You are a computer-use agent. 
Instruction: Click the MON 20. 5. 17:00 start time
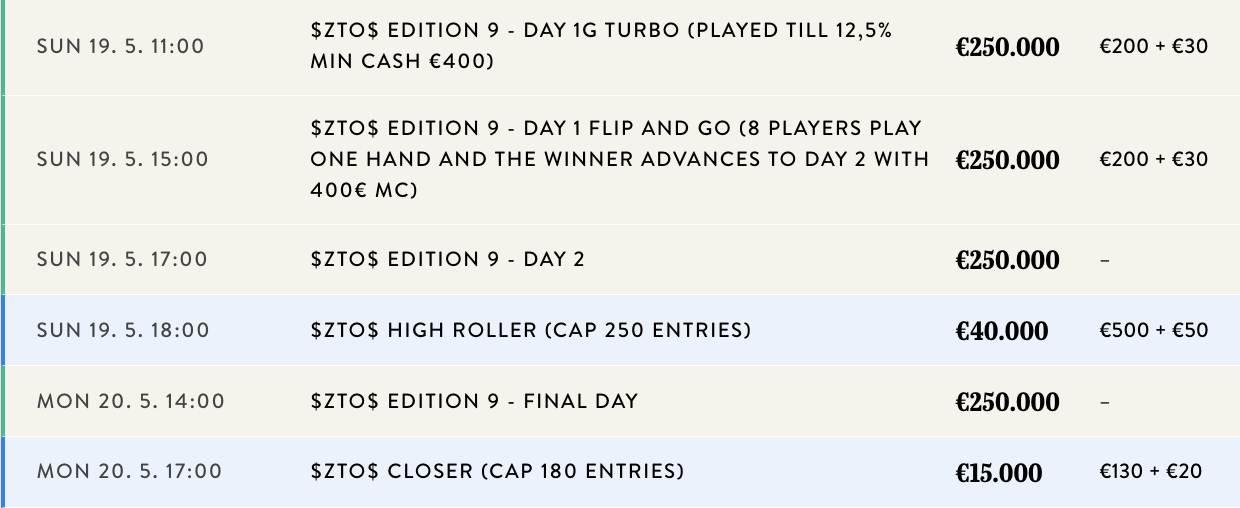point(131,471)
